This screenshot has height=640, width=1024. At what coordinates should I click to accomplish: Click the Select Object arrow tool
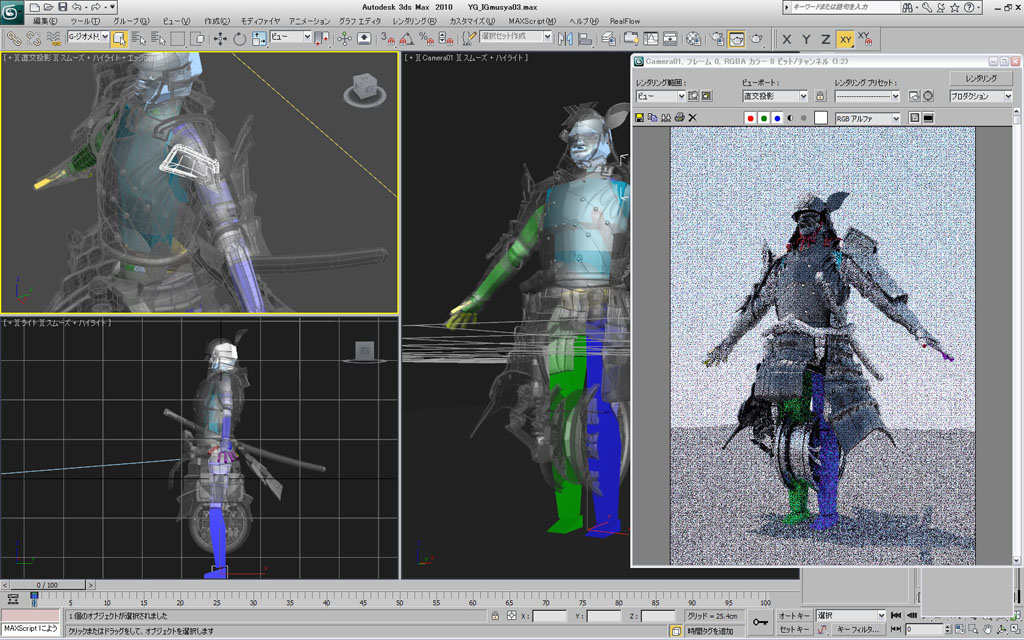coord(119,39)
